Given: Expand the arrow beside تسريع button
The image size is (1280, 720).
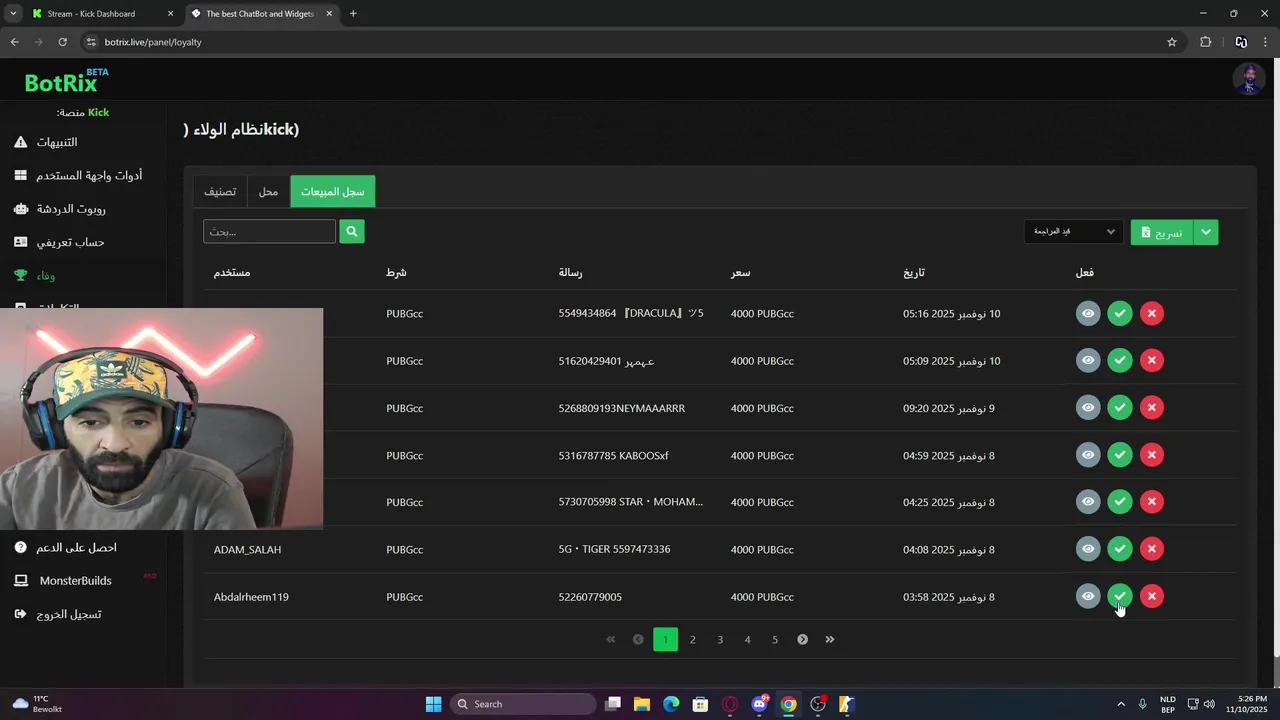Looking at the screenshot, I should pos(1206,232).
